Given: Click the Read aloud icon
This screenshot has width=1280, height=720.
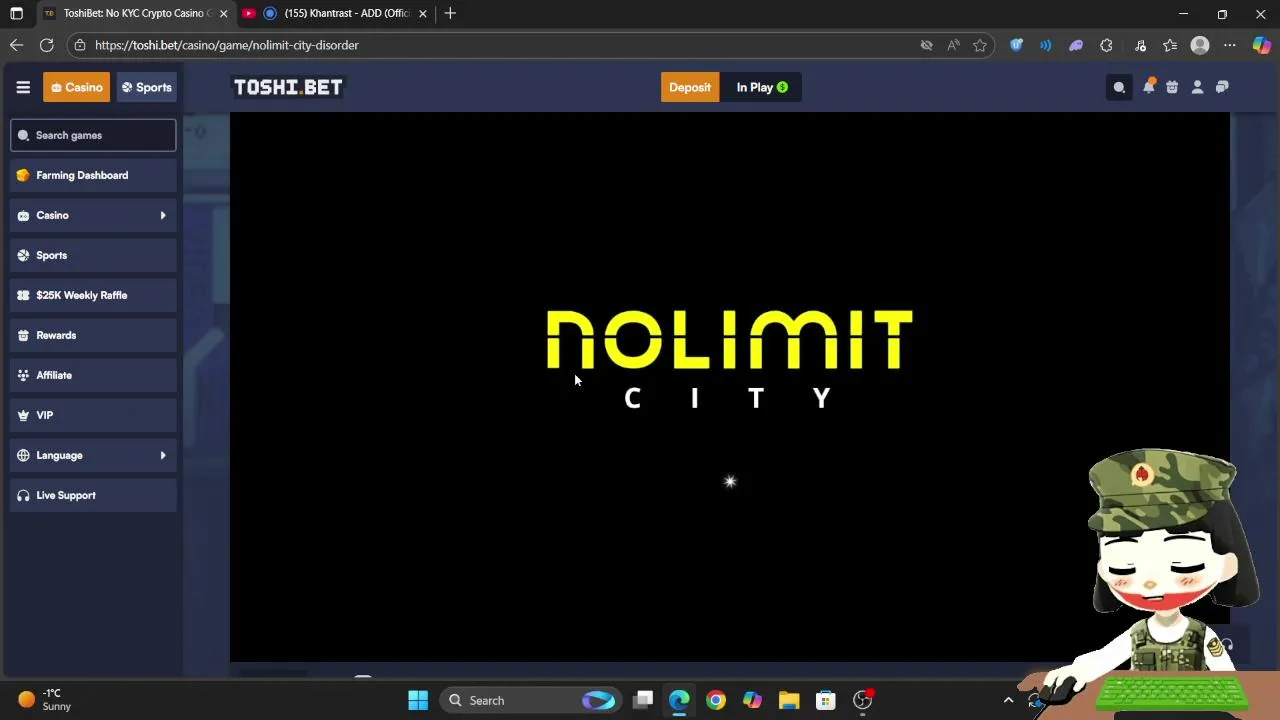Looking at the screenshot, I should (x=953, y=45).
